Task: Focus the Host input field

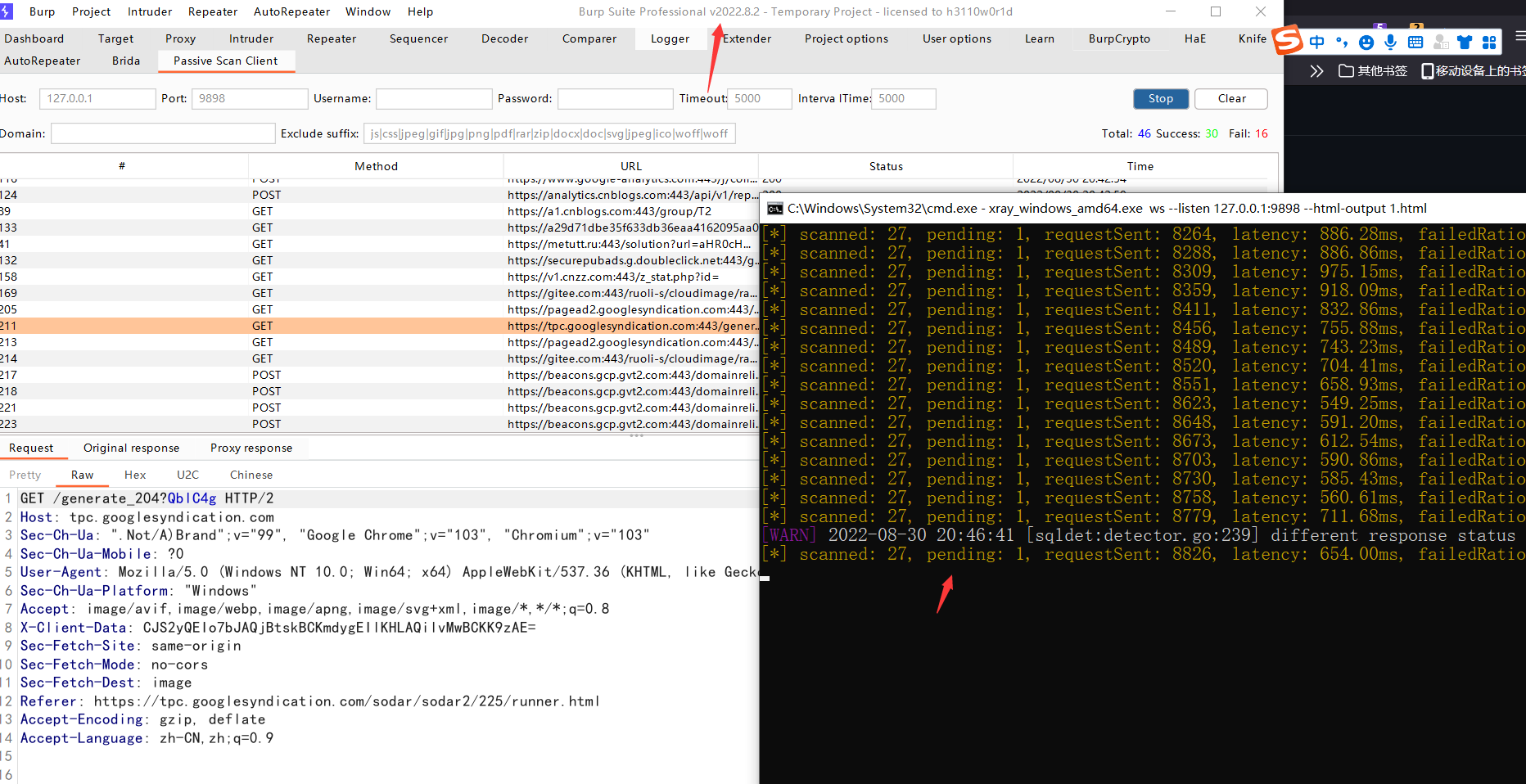Action: pyautogui.click(x=97, y=98)
